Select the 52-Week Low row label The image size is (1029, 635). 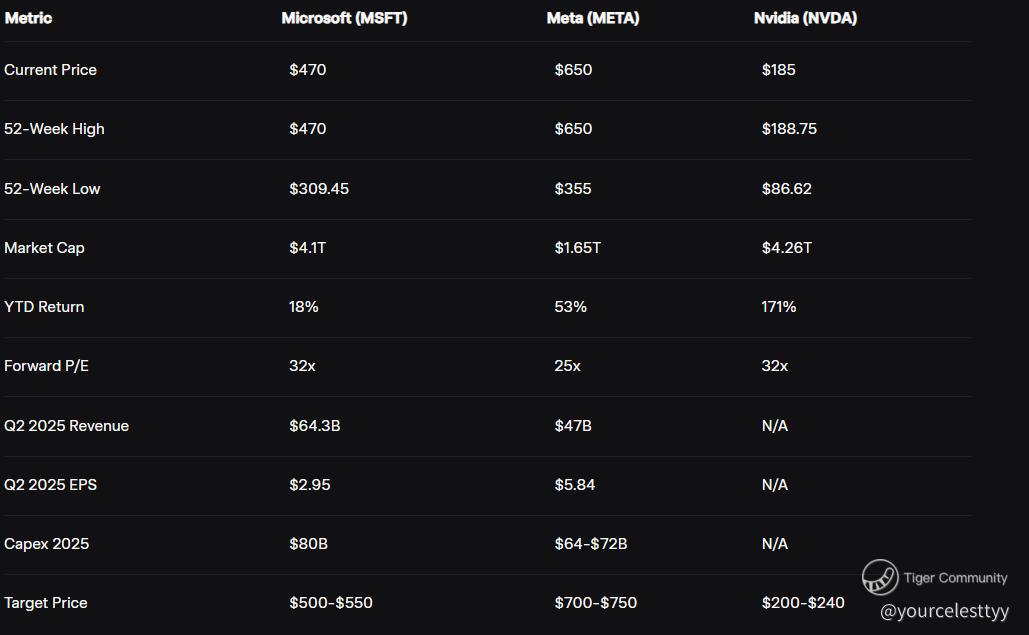52,189
